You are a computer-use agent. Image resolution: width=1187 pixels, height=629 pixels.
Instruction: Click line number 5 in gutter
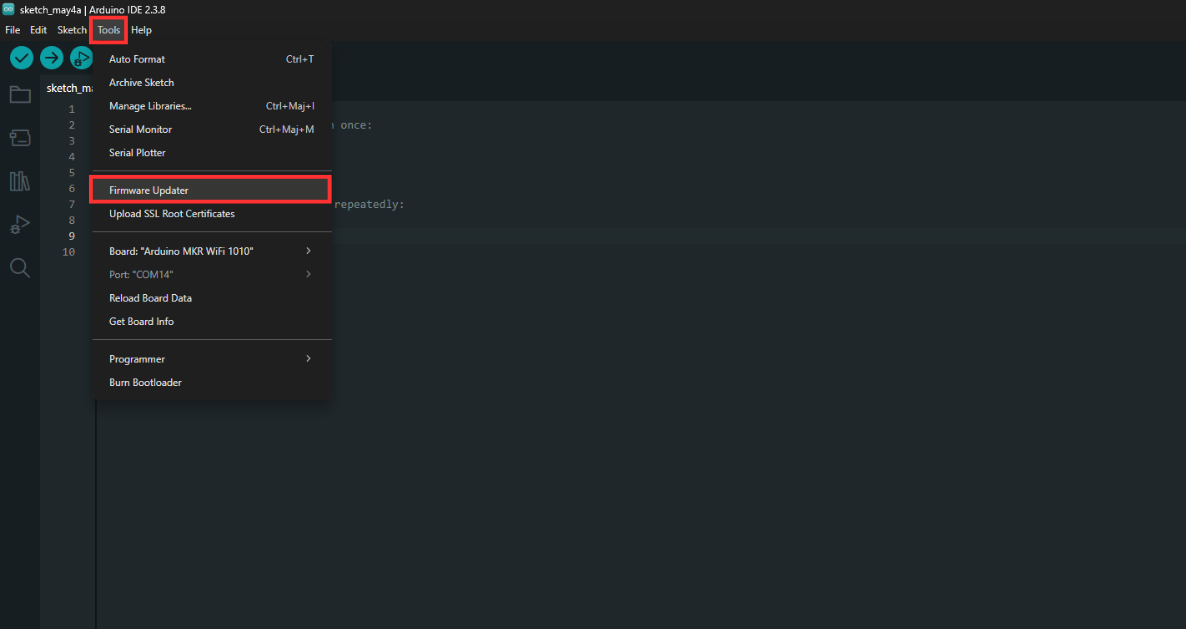click(x=72, y=173)
